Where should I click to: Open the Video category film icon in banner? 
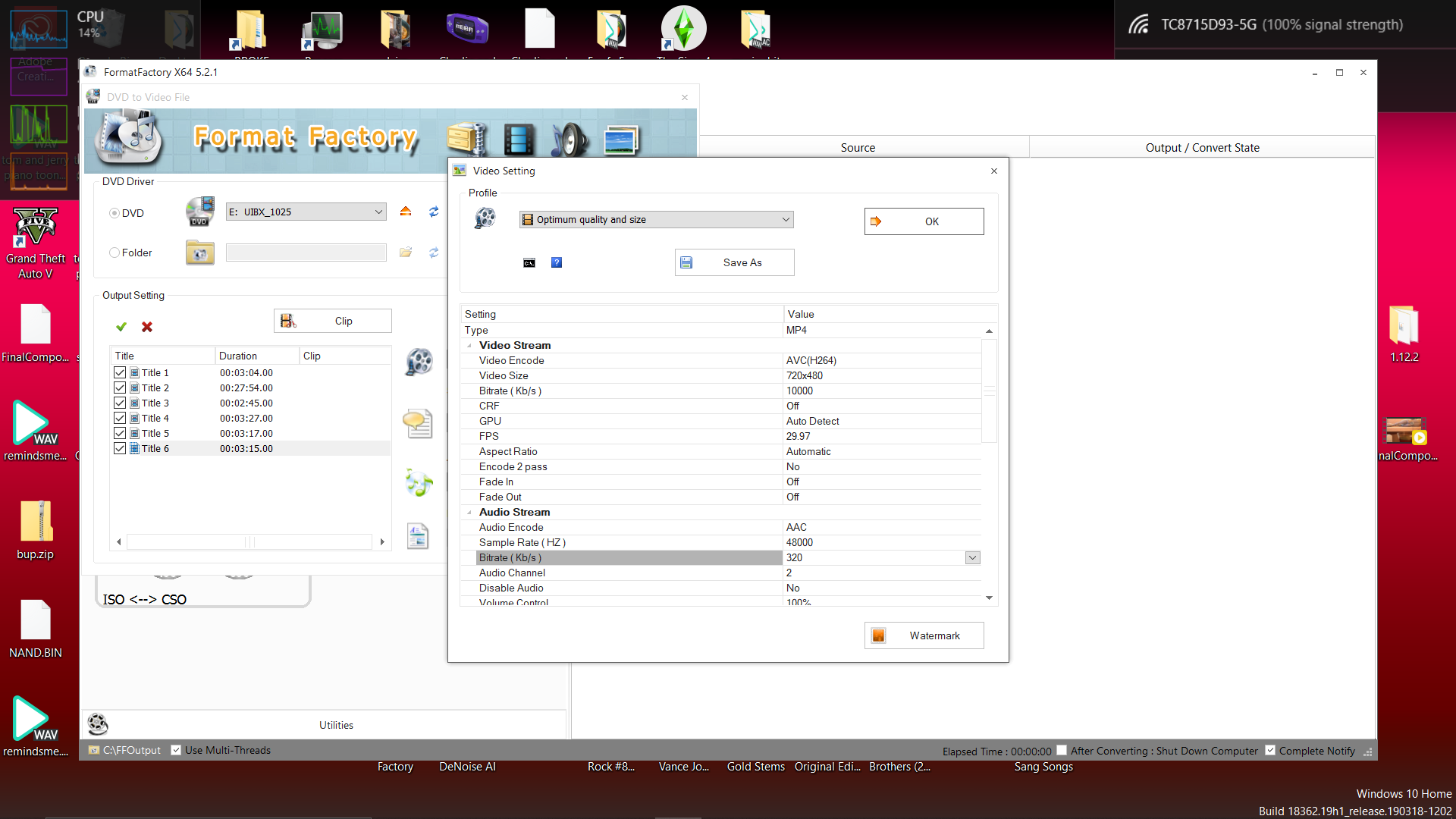tap(519, 140)
